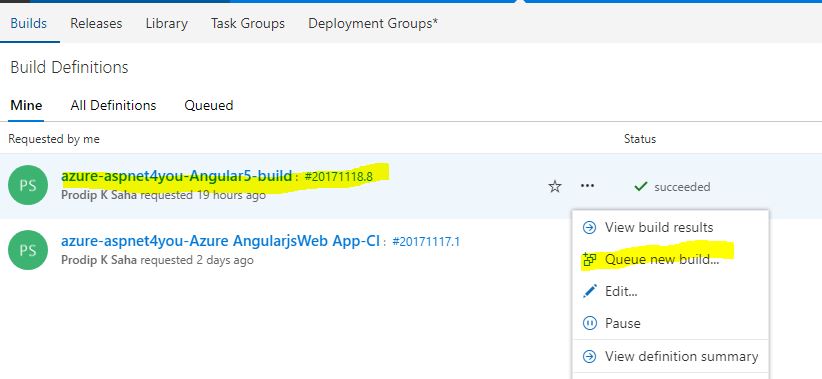Show the Queued builds tab

(209, 105)
